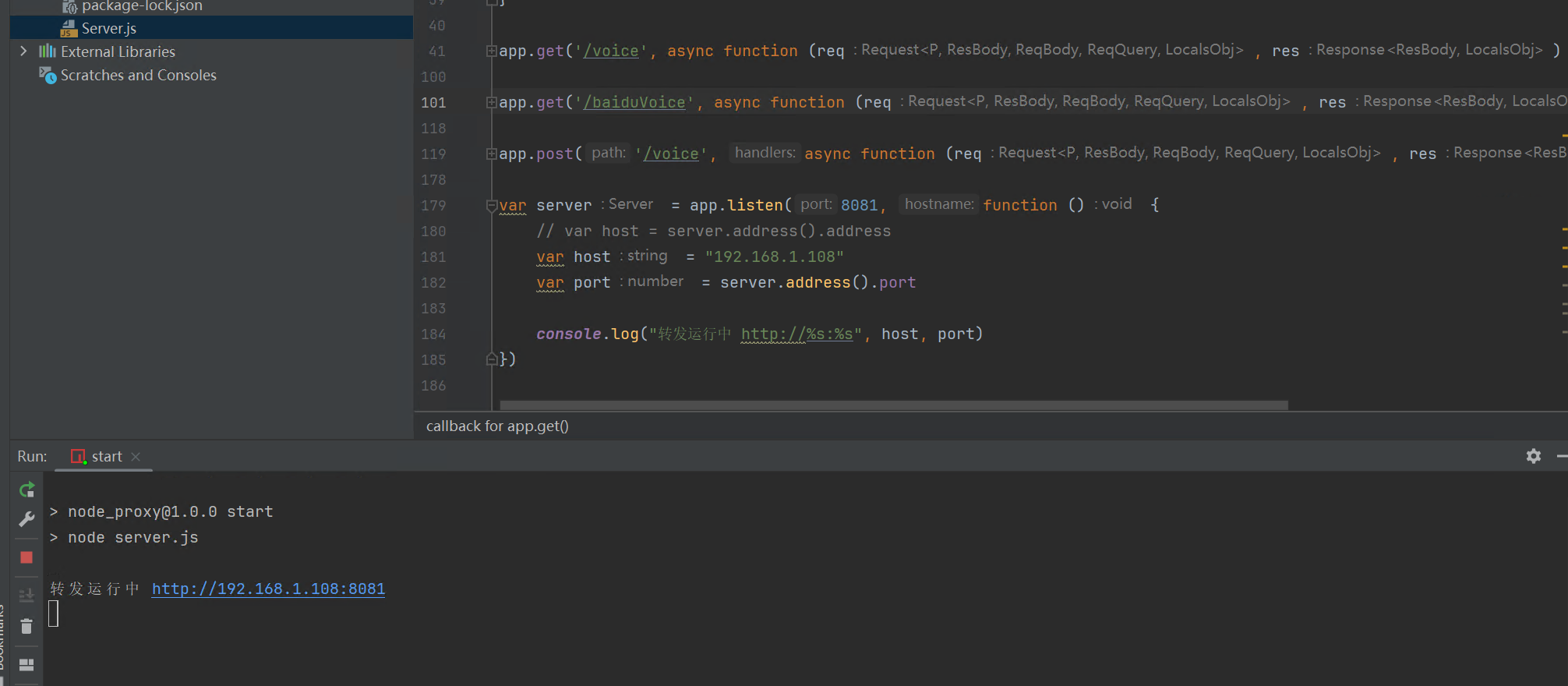The height and width of the screenshot is (686, 1568).
Task: Stop the running process with red square
Action: coord(26,557)
